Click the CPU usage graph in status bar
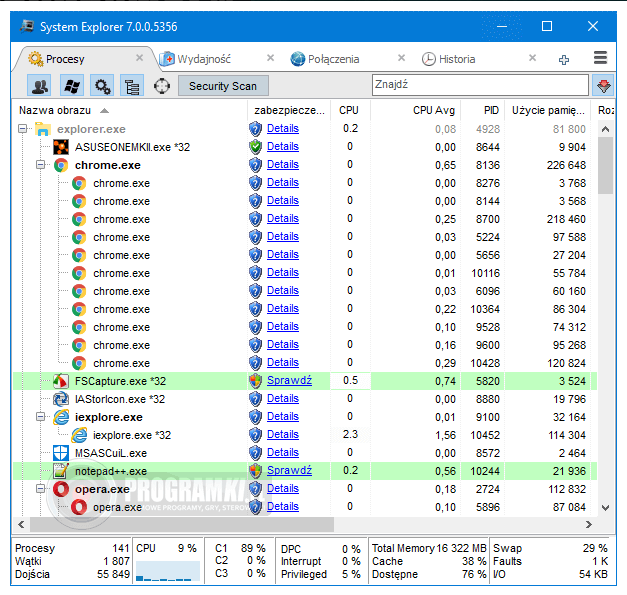The height and width of the screenshot is (595, 627). (x=168, y=571)
